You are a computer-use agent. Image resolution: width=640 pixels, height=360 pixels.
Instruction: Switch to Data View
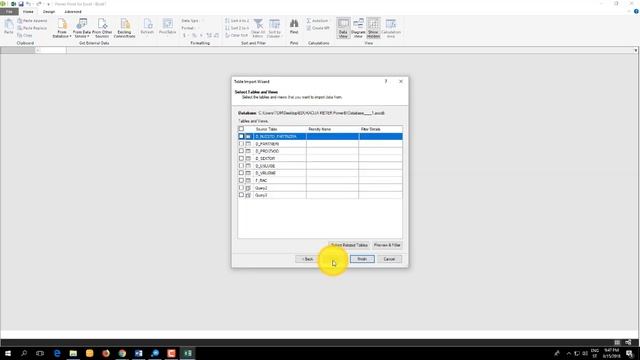tap(343, 28)
